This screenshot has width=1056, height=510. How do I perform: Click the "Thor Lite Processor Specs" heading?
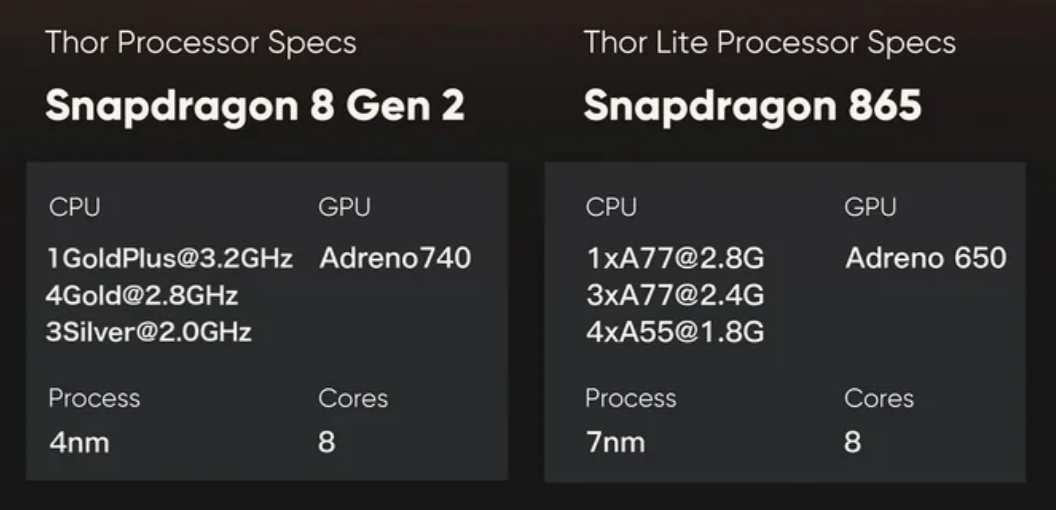tap(769, 44)
